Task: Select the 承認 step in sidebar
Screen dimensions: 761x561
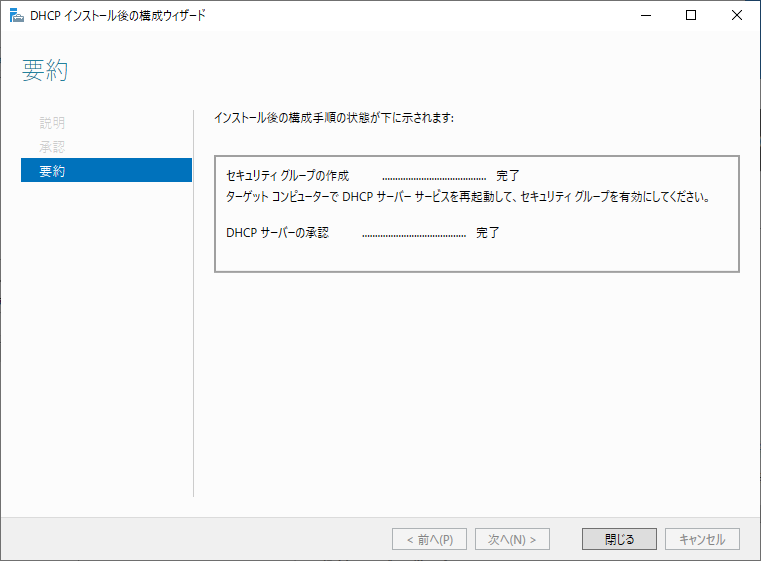Action: point(52,147)
